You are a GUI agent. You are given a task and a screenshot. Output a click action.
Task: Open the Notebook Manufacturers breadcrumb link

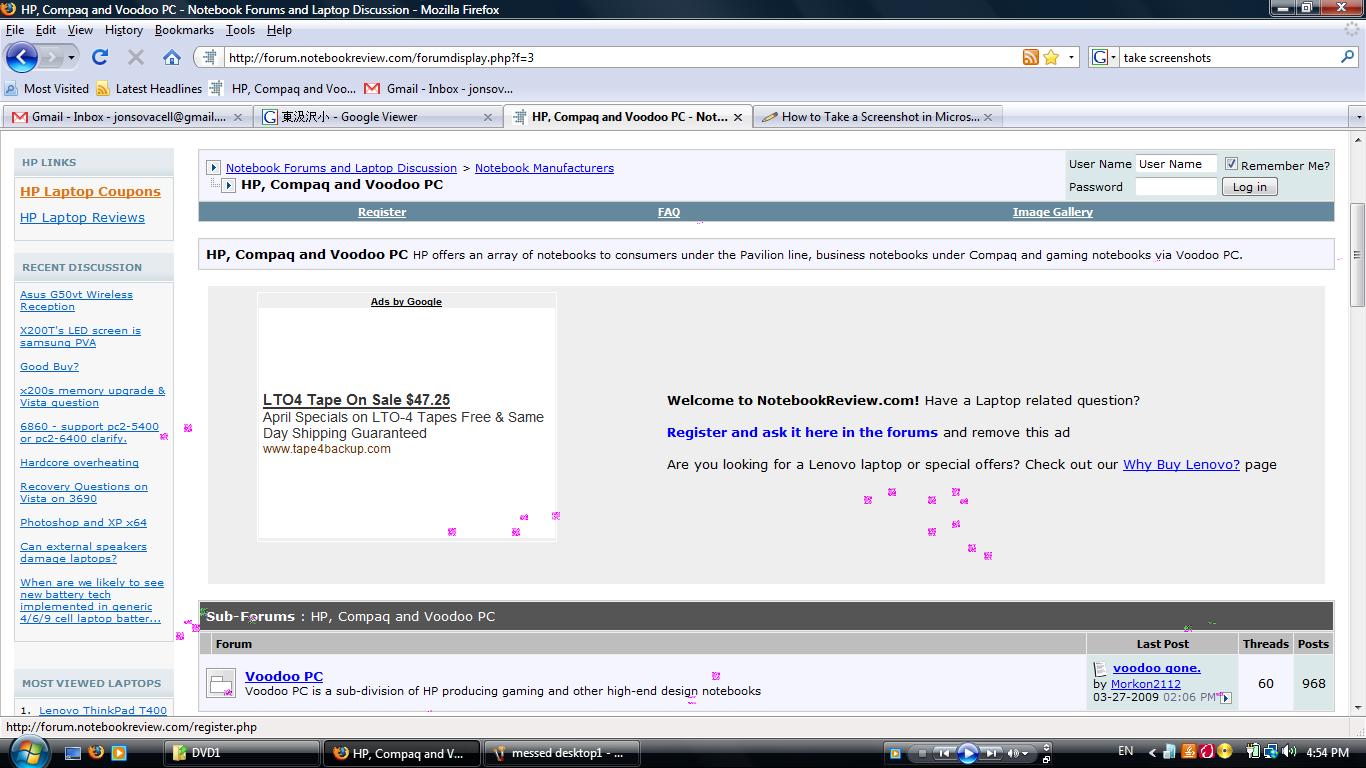coord(544,168)
